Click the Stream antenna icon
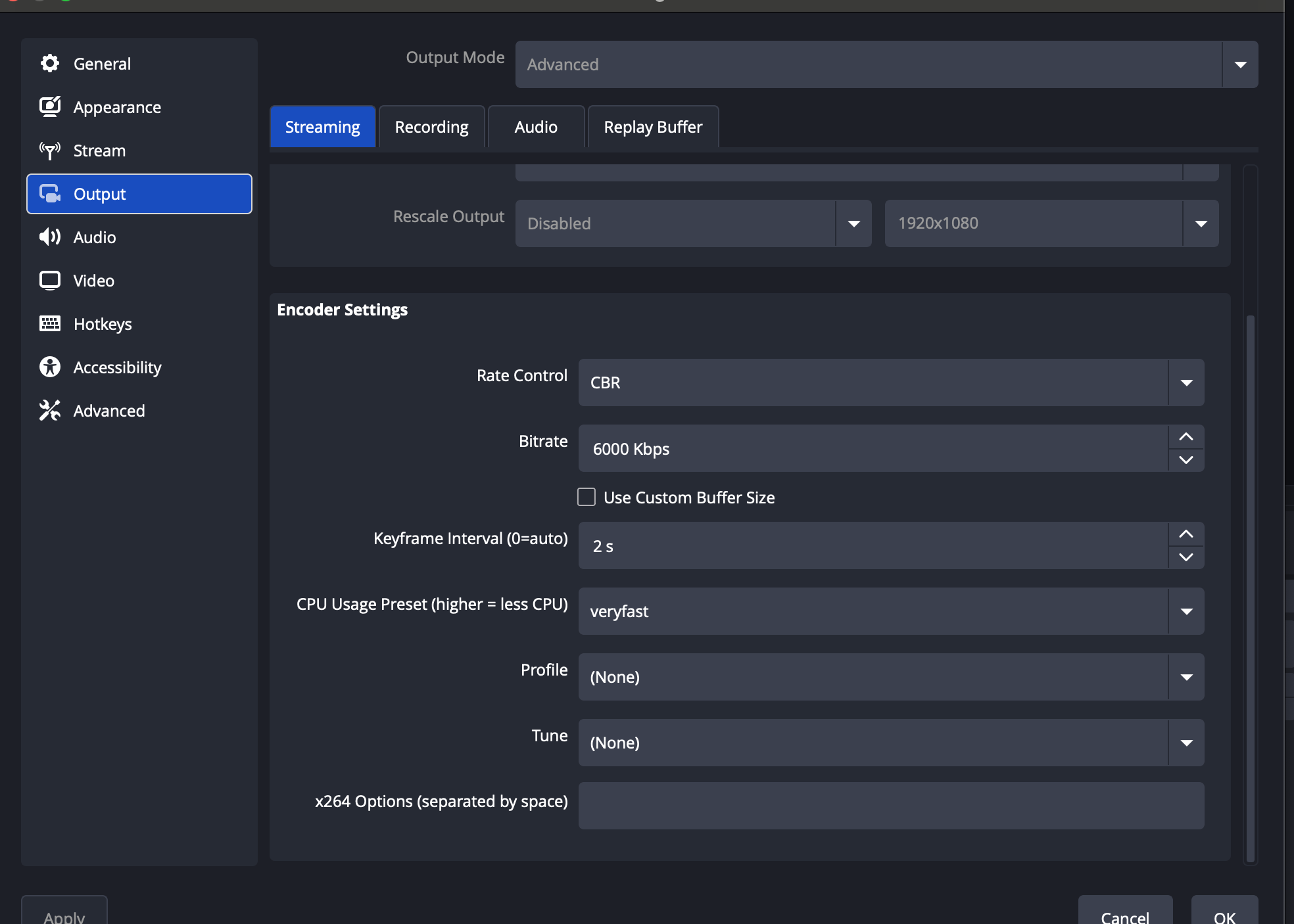Screen dimensions: 1294x924 (x=50, y=150)
